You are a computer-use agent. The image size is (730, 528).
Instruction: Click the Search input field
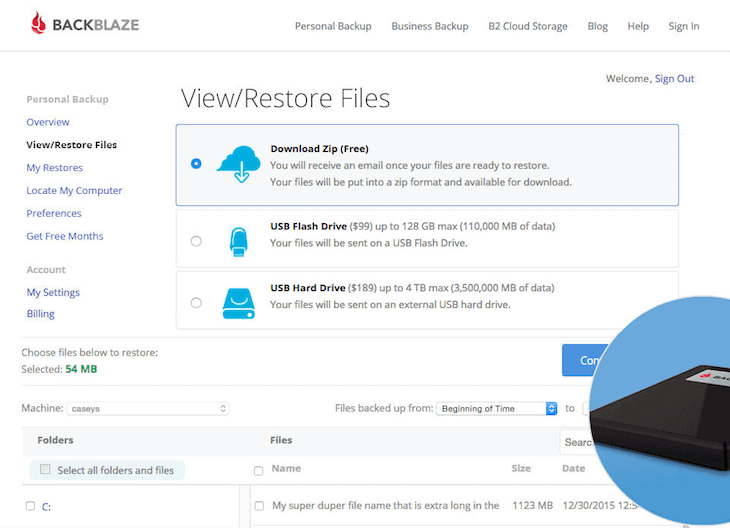coord(575,442)
